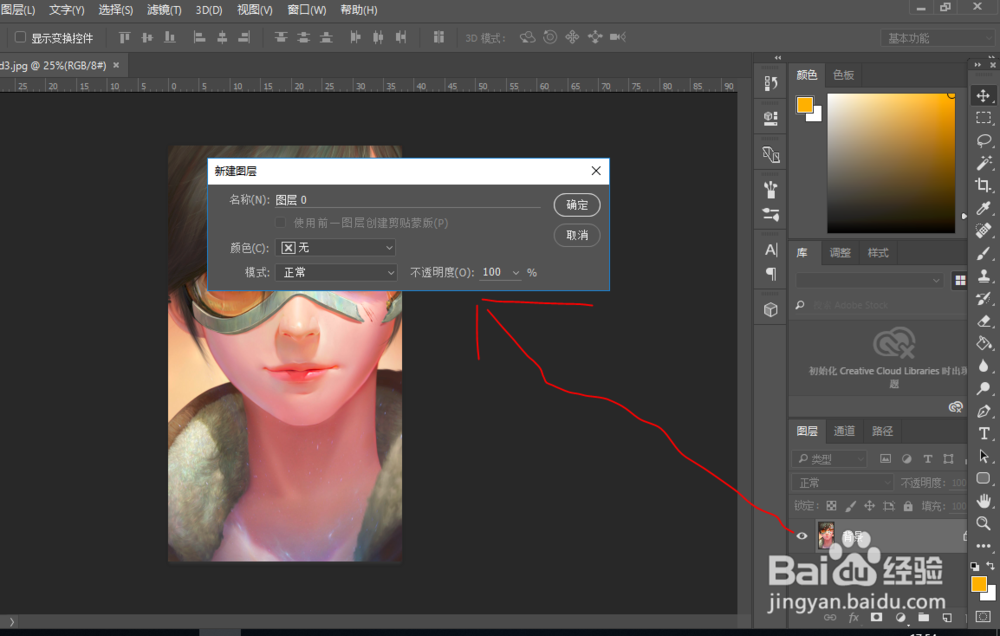This screenshot has height=636, width=1000.
Task: Select the Move tool
Action: point(983,96)
